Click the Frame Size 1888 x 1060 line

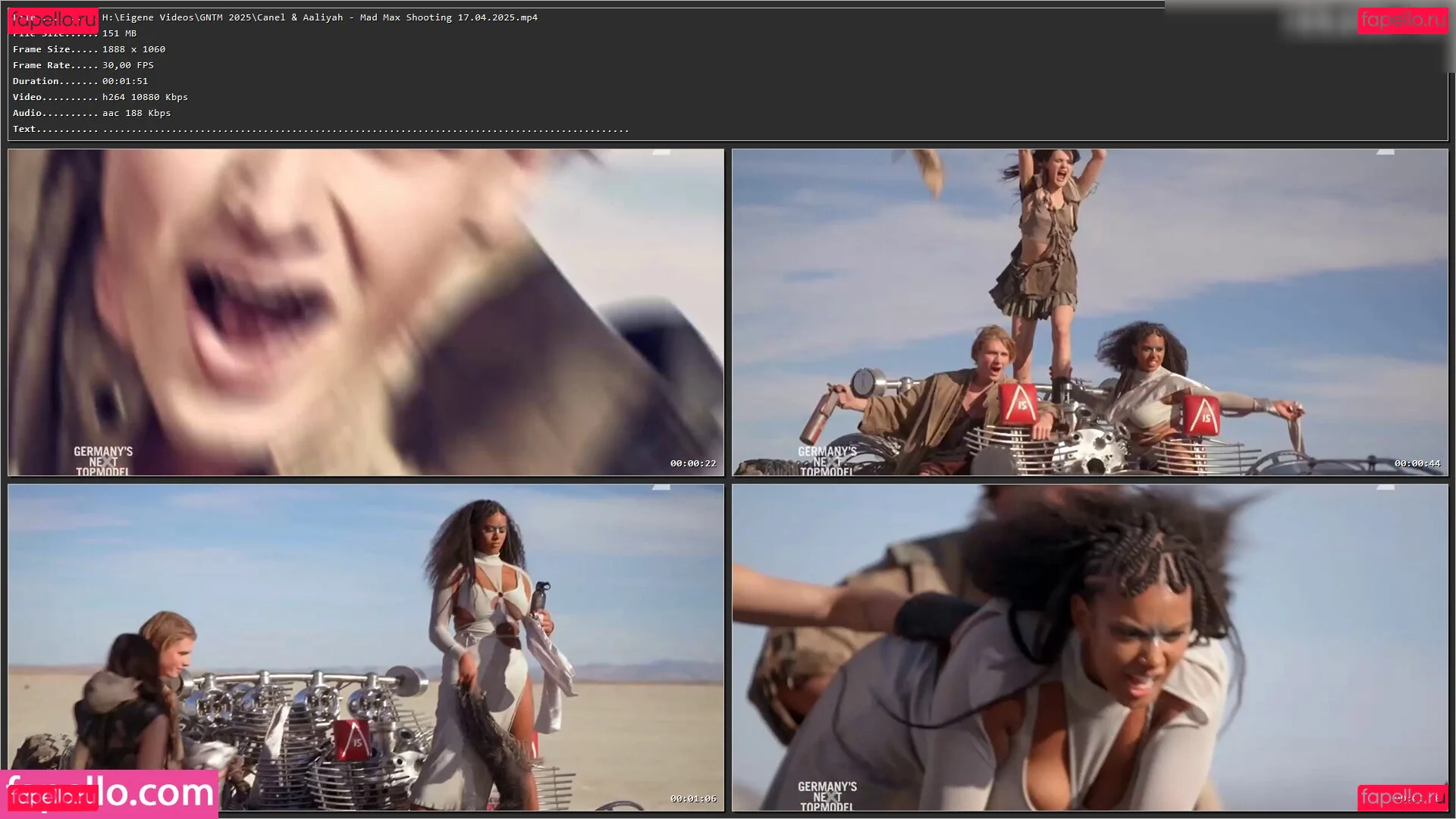click(x=133, y=49)
